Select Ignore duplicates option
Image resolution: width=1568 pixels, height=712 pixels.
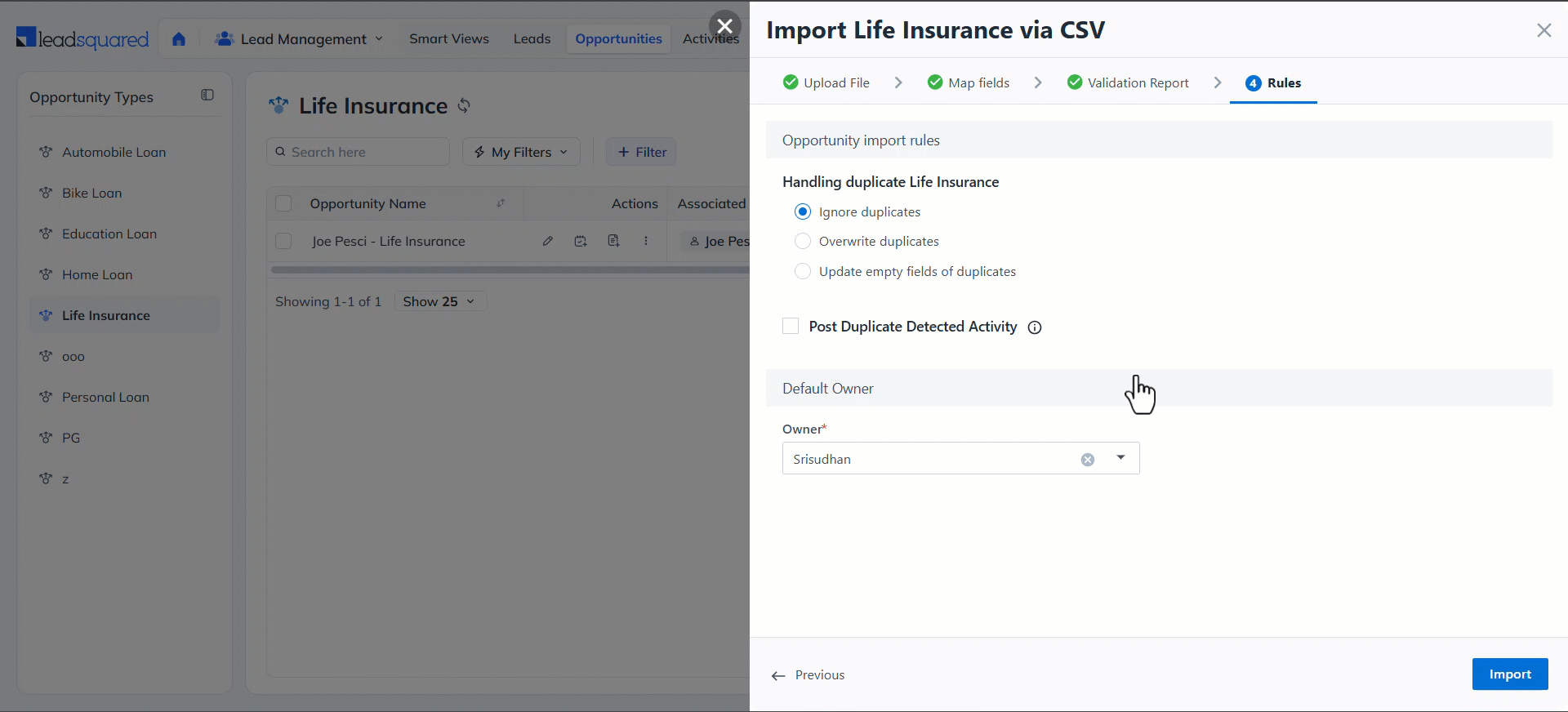pyautogui.click(x=803, y=211)
